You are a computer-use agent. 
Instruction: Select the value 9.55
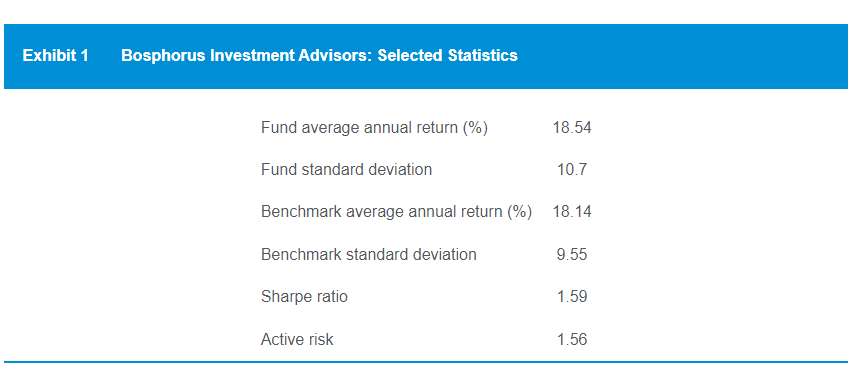click(572, 254)
